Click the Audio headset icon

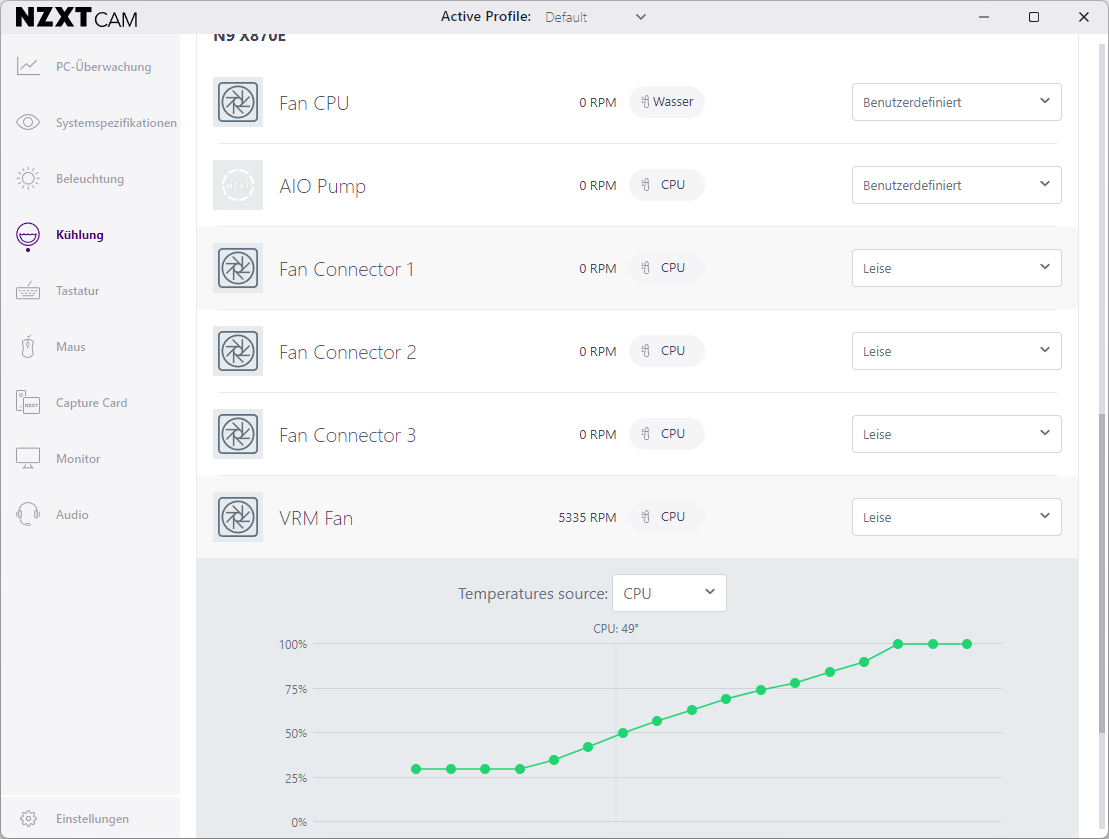[x=28, y=515]
